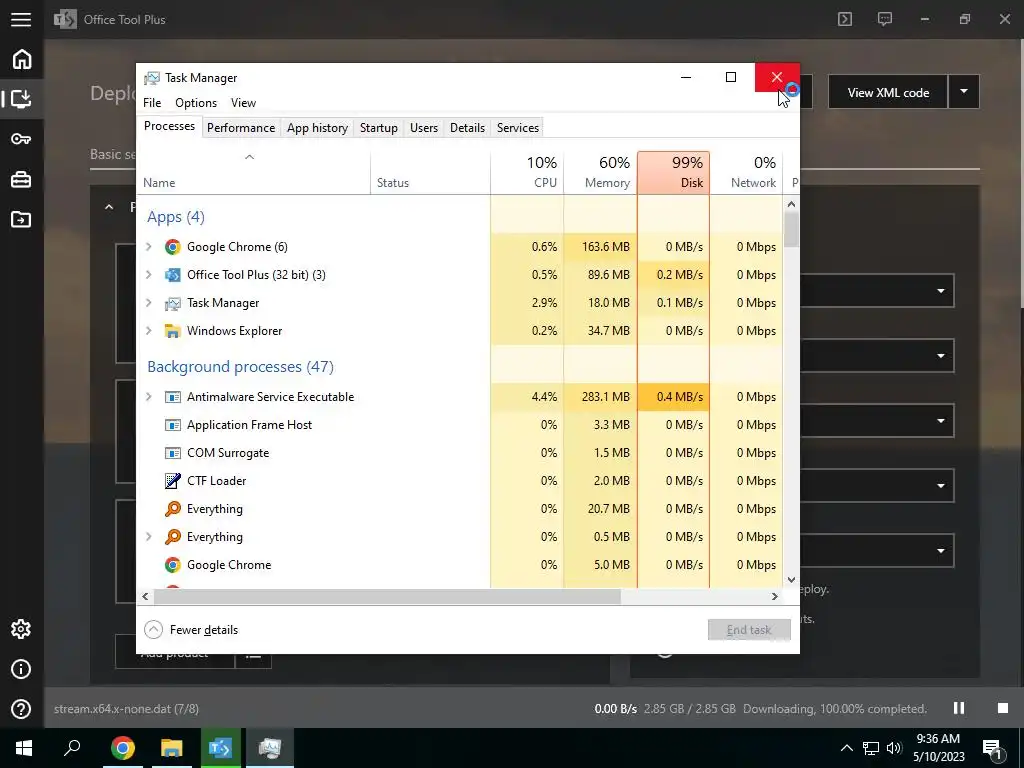Screen dimensions: 1024x768
Task: Open the File menu in Task Manager
Action: click(x=152, y=103)
